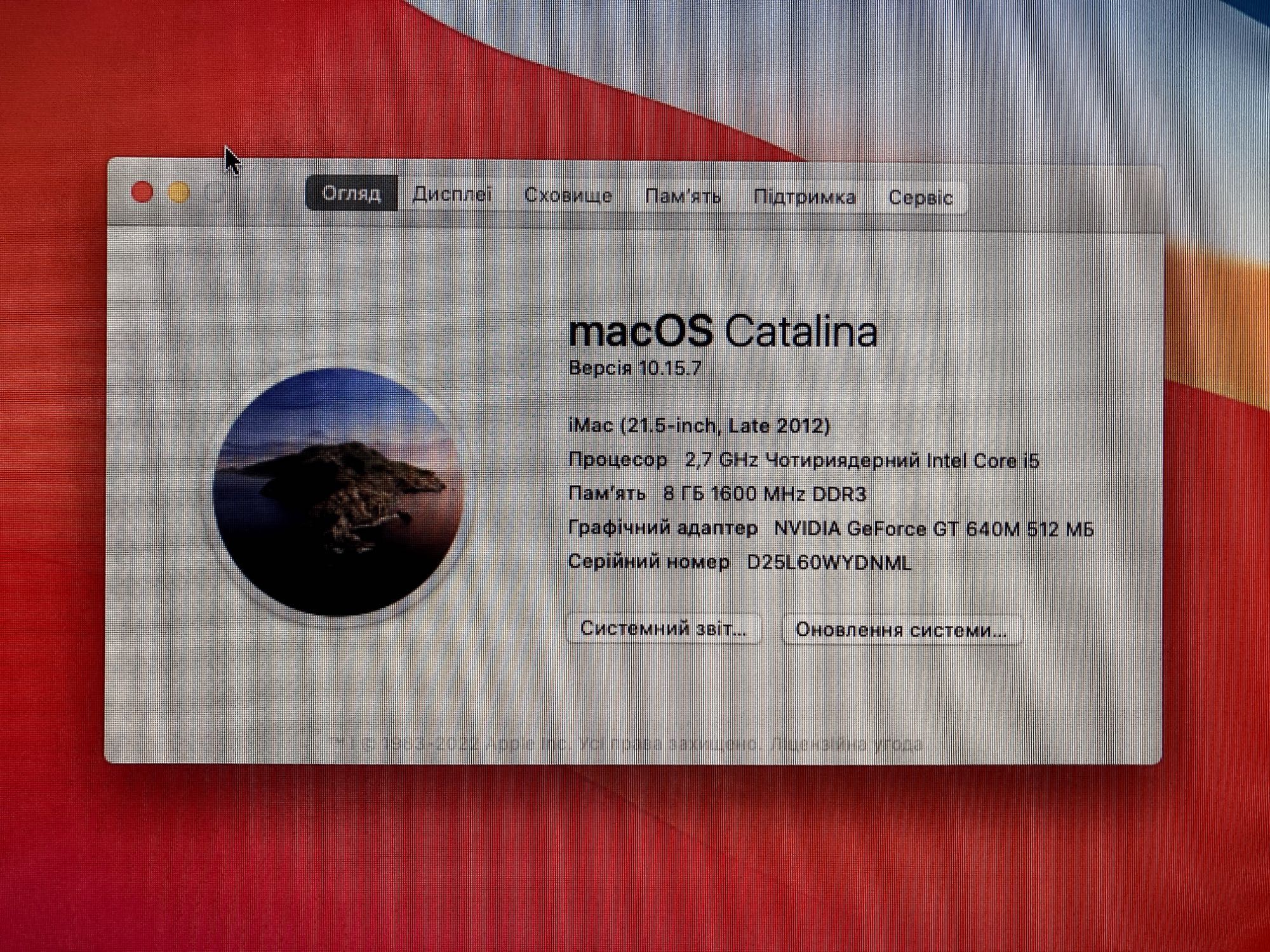
Task: Click the iMac (21.5-inch, Late 2012) line
Action: pos(699,425)
